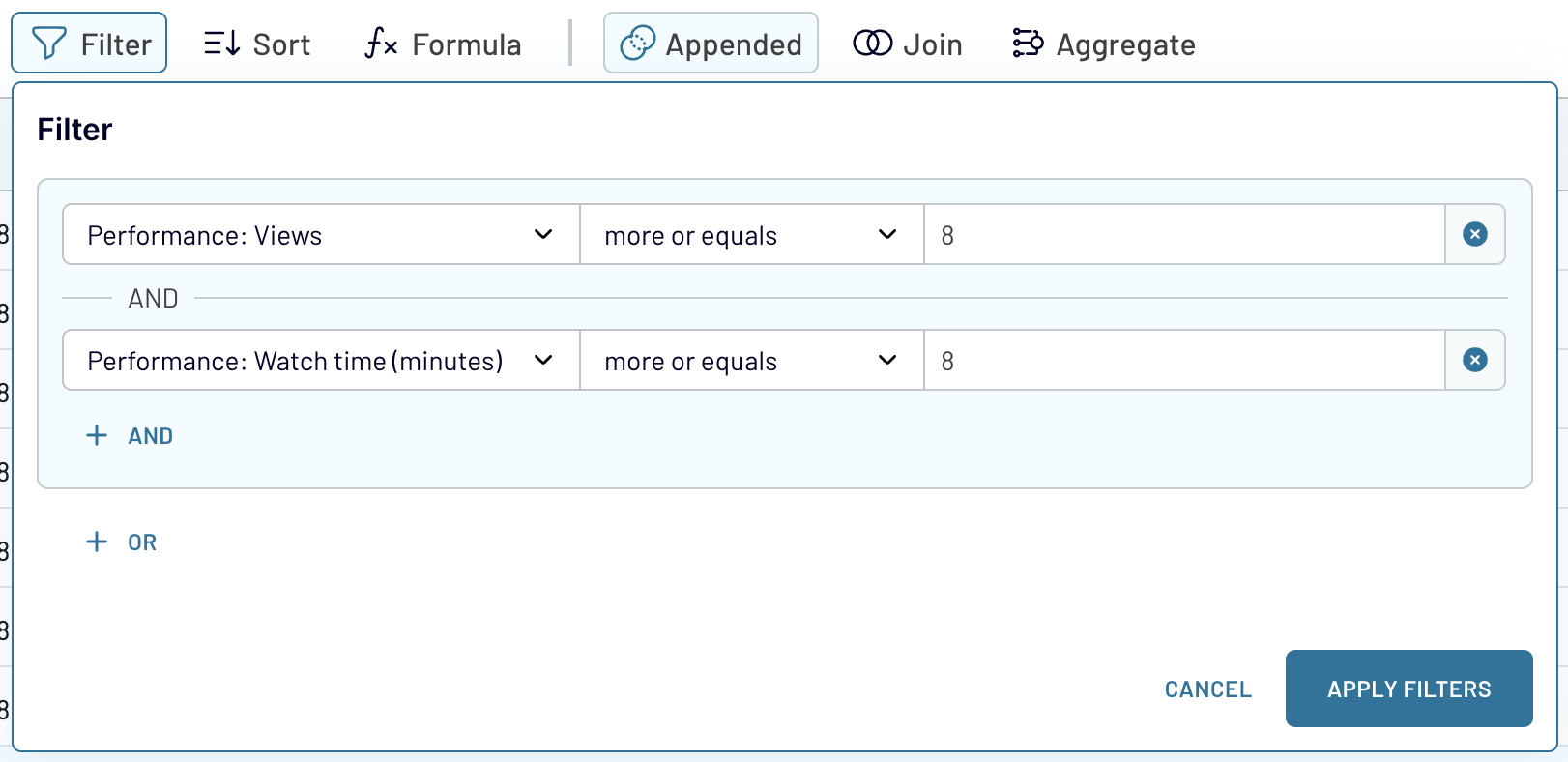
Task: Add a new OR filter group
Action: tap(123, 542)
